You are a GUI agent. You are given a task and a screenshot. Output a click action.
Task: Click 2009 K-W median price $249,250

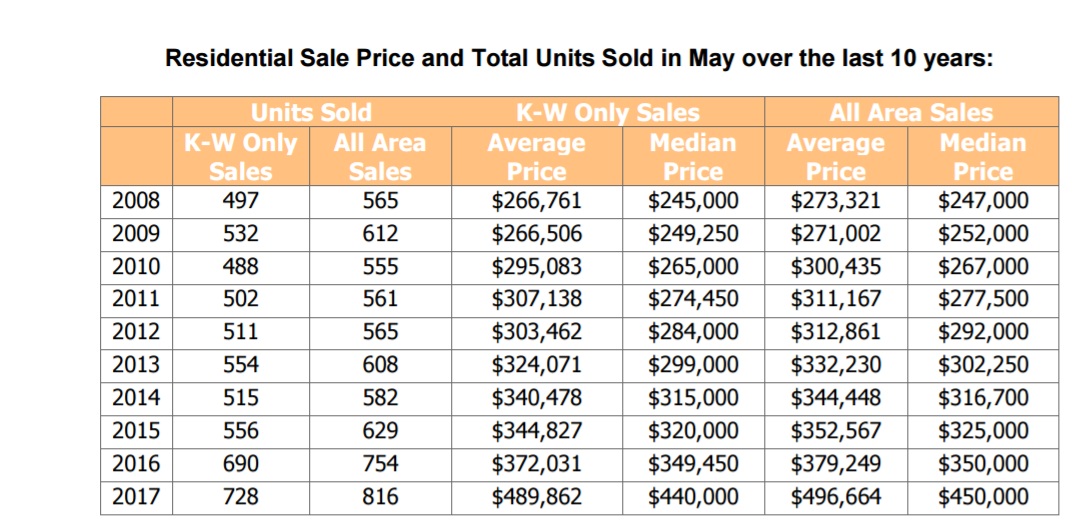693,234
